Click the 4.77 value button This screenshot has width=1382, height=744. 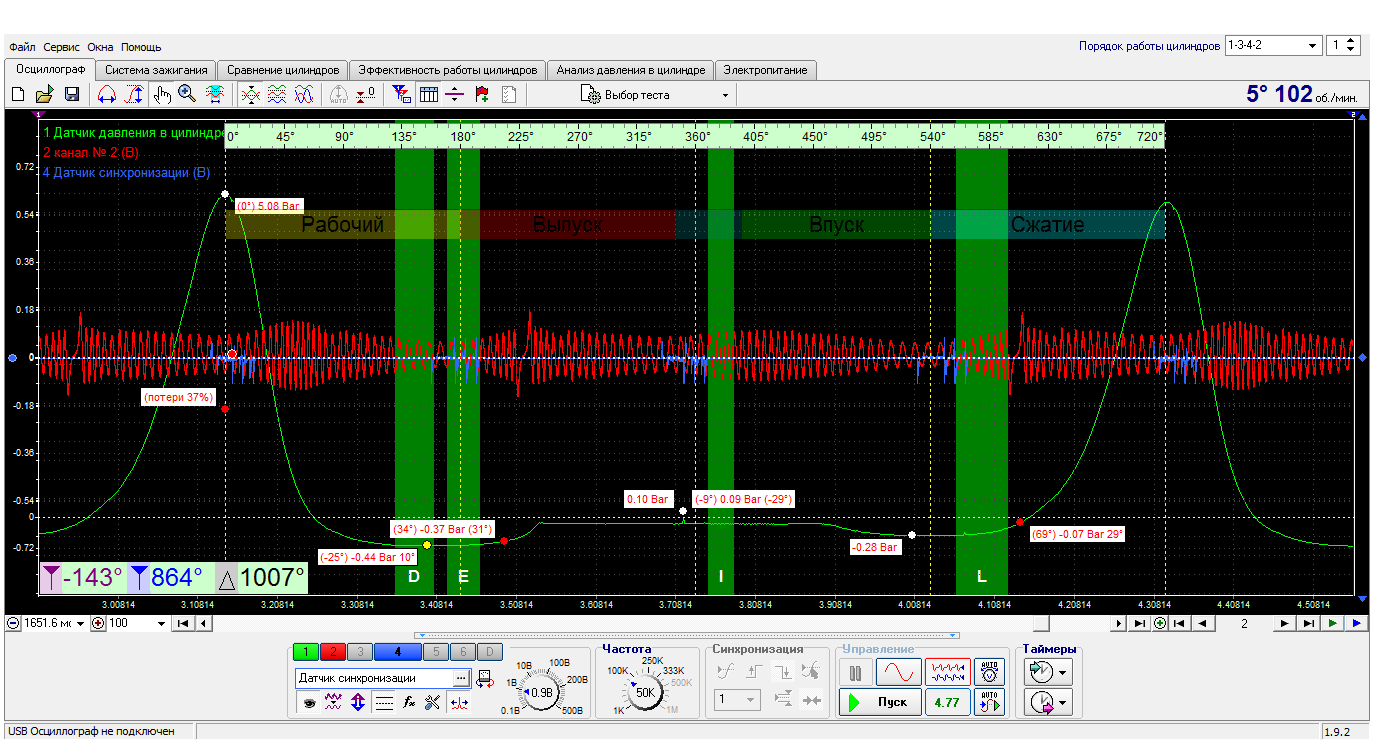(946, 702)
